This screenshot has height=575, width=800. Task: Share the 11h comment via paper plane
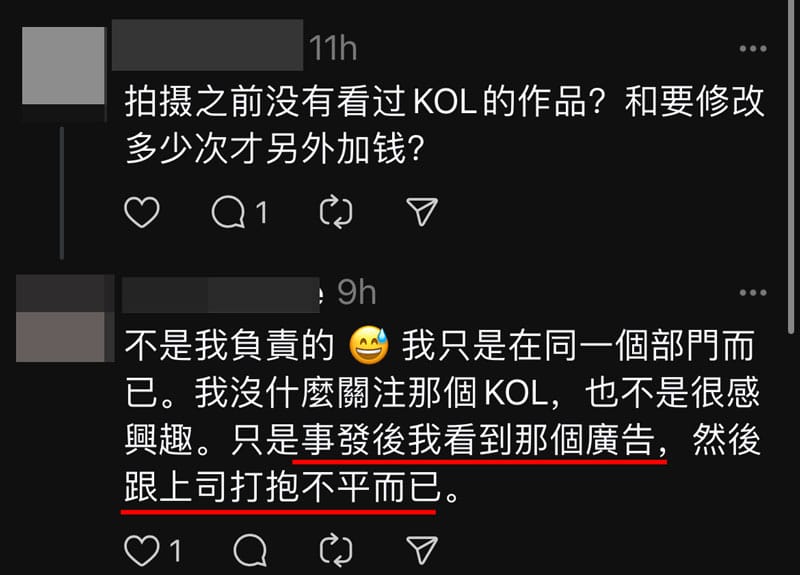point(422,212)
